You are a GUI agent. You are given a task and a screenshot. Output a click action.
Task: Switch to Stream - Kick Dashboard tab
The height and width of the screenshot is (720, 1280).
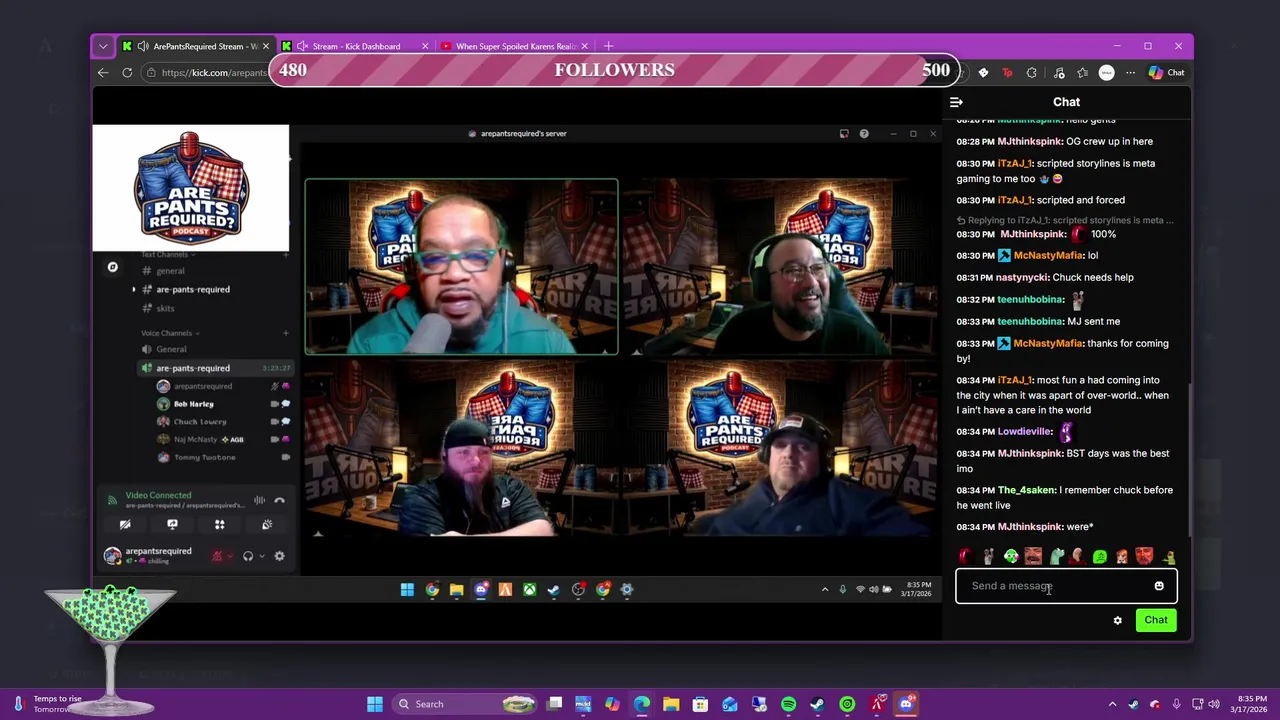point(355,46)
